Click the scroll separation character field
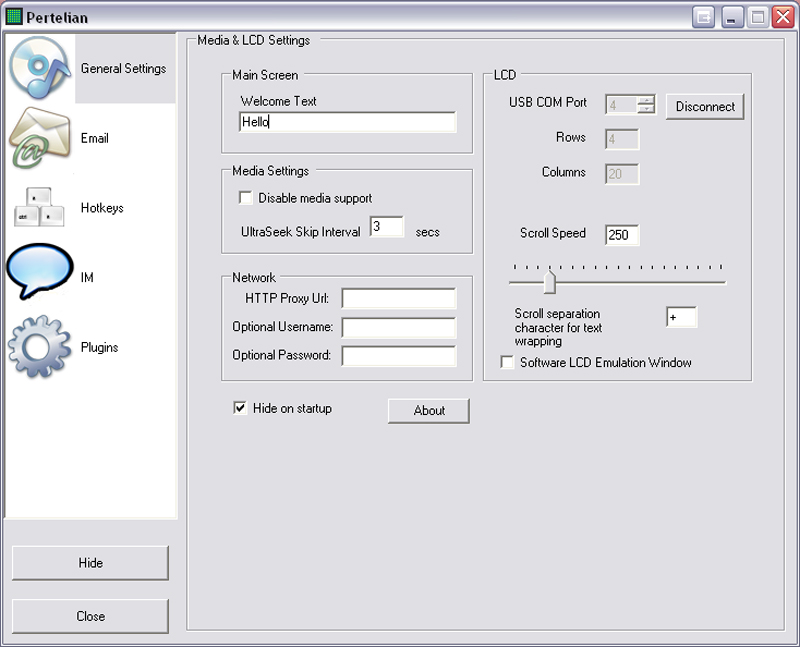800x647 pixels. (x=681, y=317)
